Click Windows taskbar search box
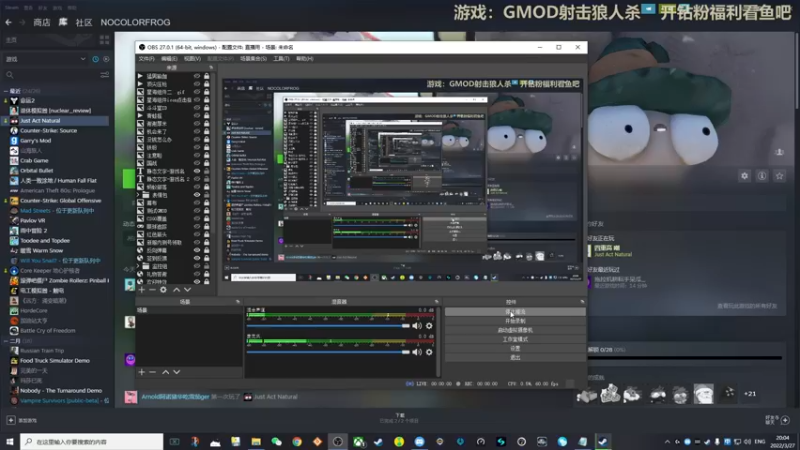The height and width of the screenshot is (450, 800). click(x=92, y=442)
